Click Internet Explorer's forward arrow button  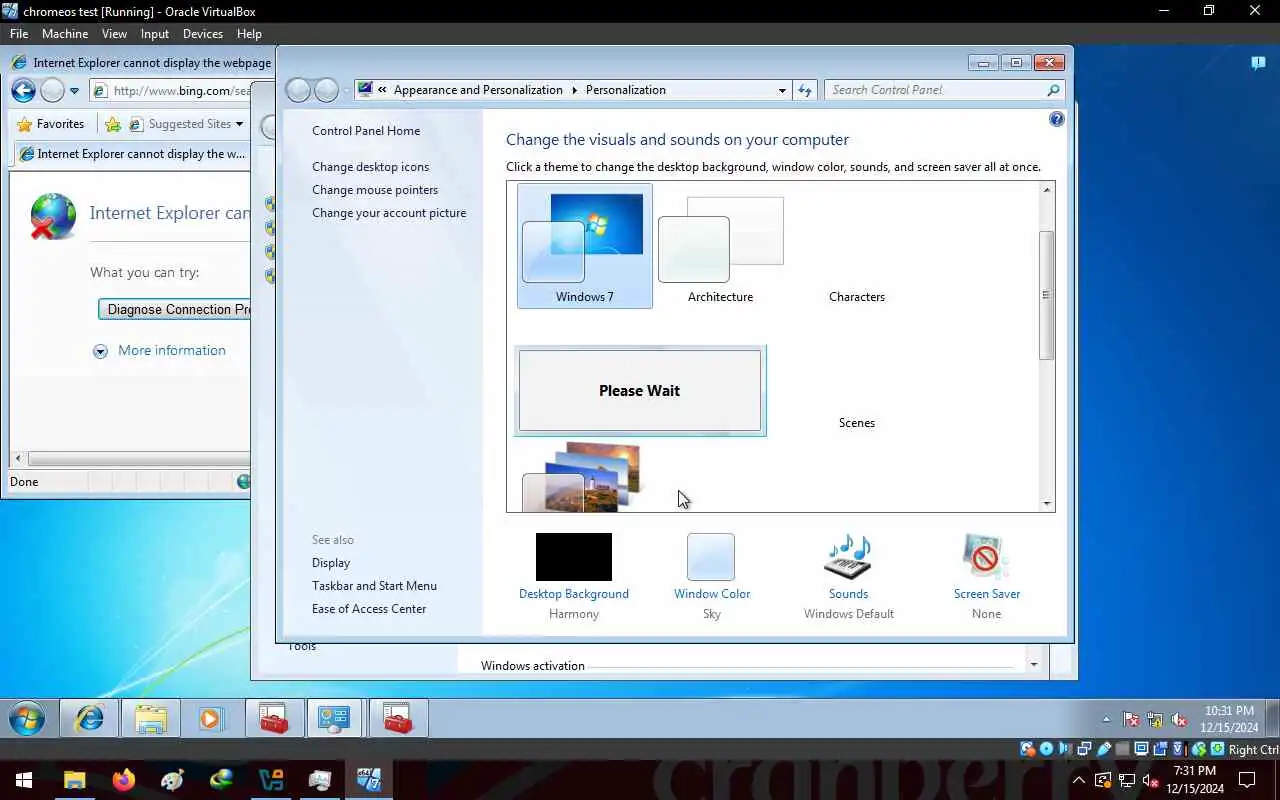pos(53,90)
